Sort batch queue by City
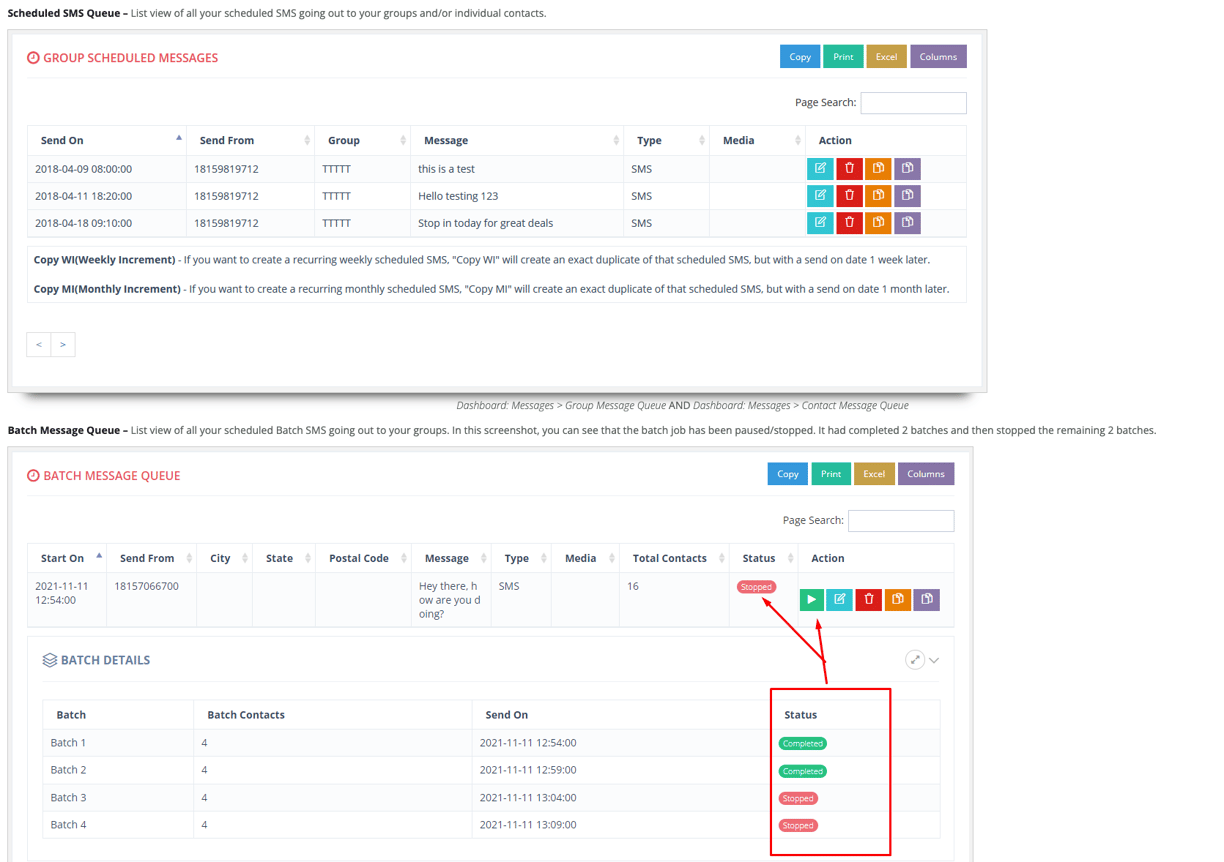 tap(225, 558)
